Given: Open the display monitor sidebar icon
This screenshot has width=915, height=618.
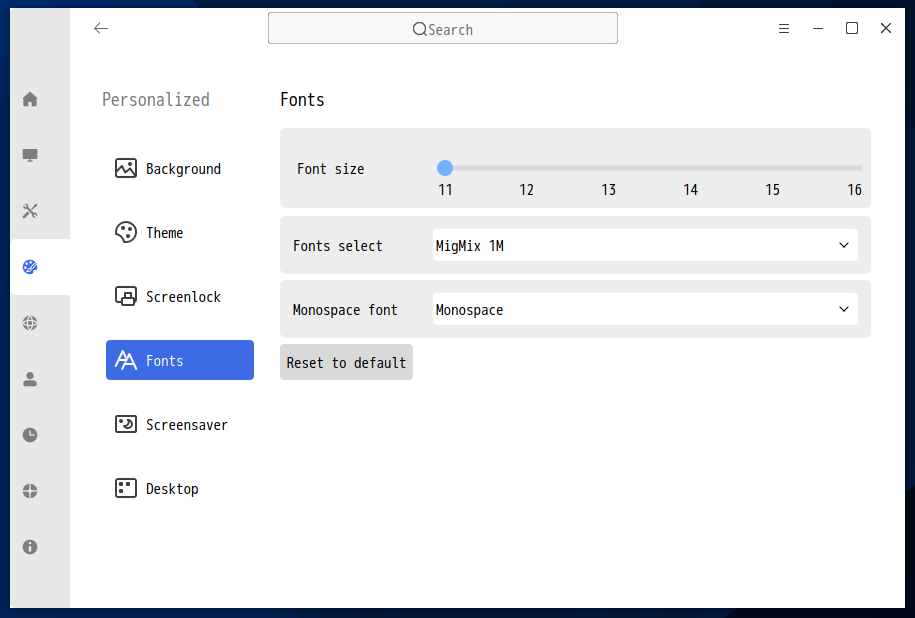Looking at the screenshot, I should pyautogui.click(x=30, y=155).
